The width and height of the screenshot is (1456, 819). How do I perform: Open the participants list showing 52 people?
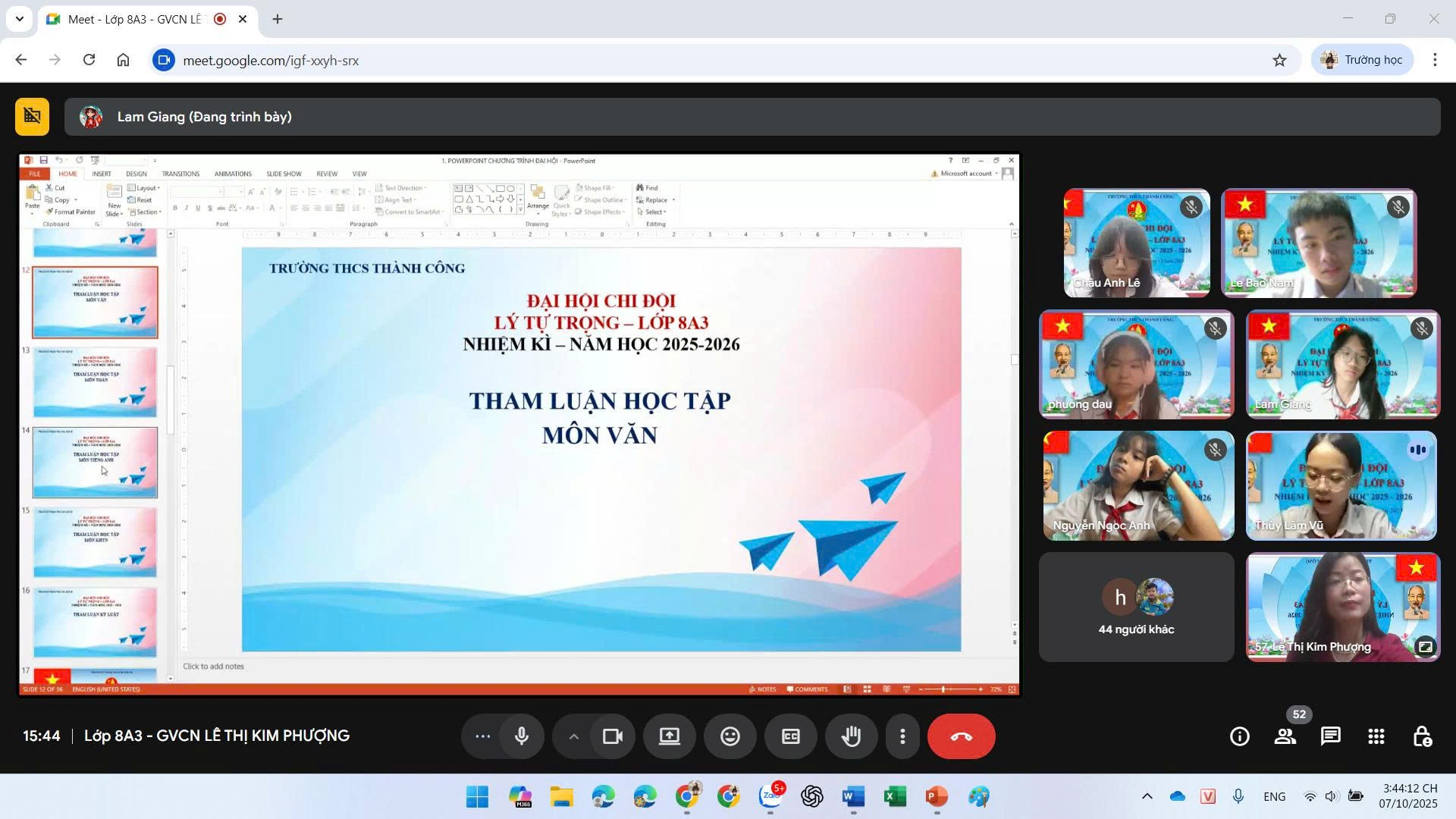[1285, 736]
